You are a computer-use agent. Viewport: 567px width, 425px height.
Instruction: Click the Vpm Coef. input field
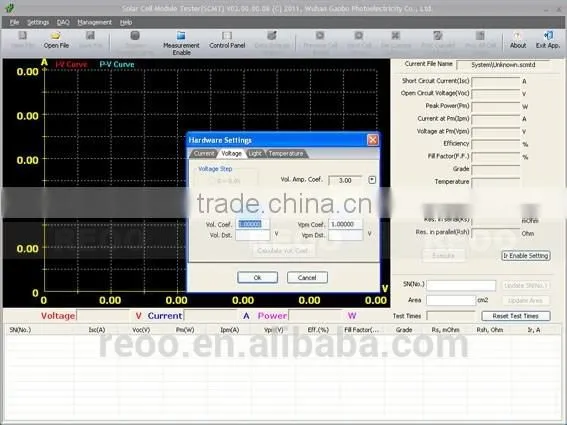click(x=345, y=224)
